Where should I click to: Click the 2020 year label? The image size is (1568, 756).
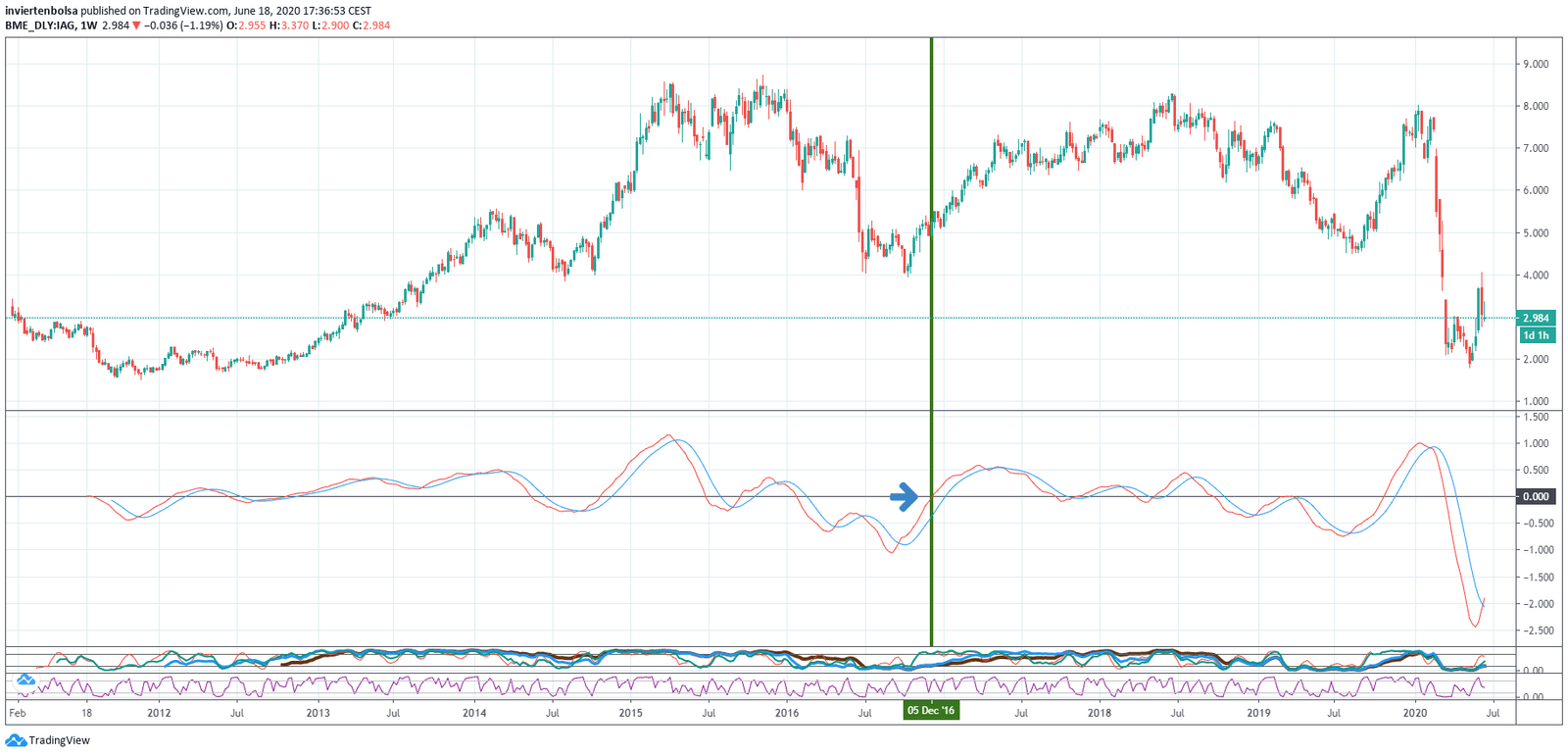point(1415,713)
